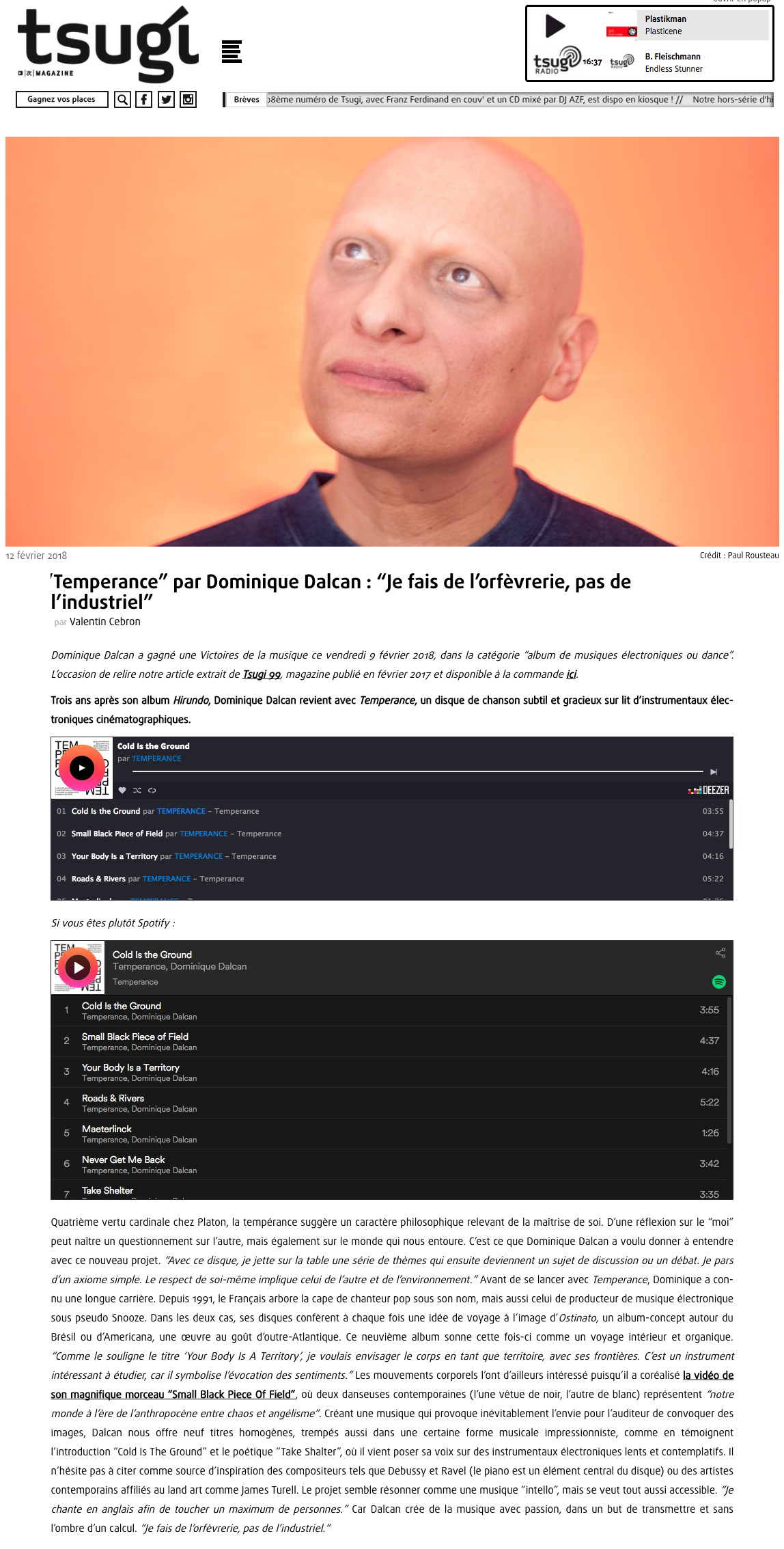
Task: Select Roads & Rivers in Deezer tracklist
Action: [x=391, y=879]
